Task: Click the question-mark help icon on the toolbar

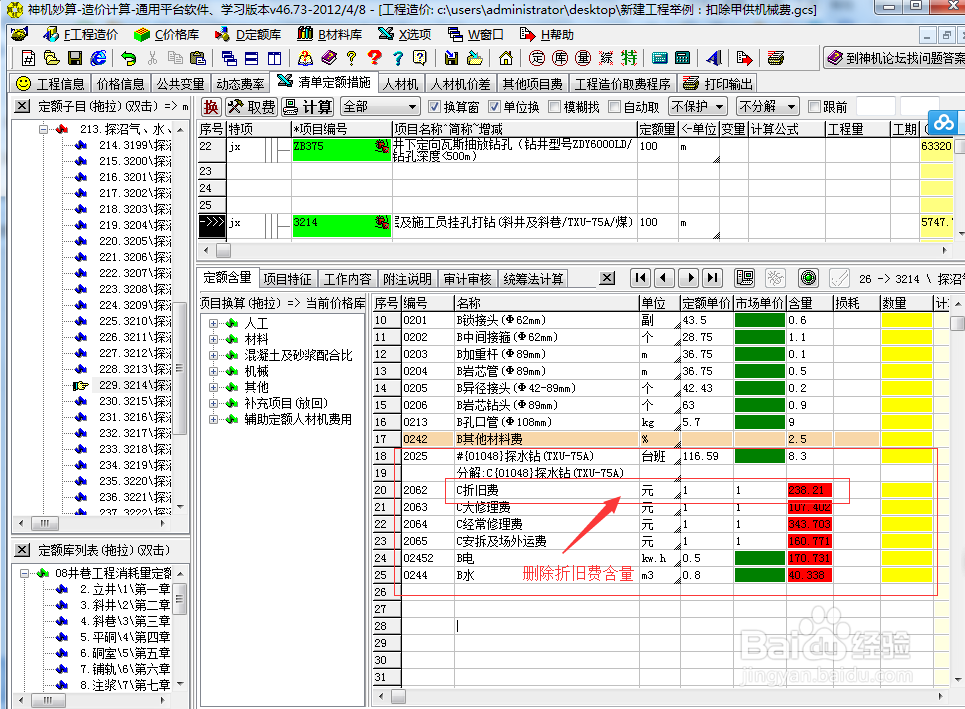Action: [x=352, y=59]
